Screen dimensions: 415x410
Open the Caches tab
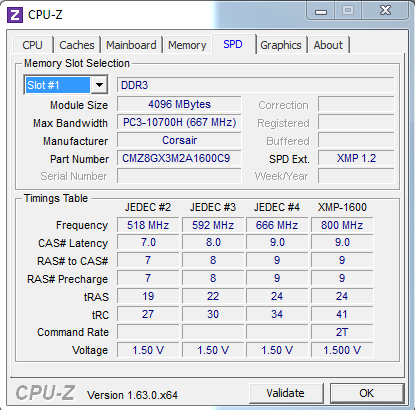(77, 45)
